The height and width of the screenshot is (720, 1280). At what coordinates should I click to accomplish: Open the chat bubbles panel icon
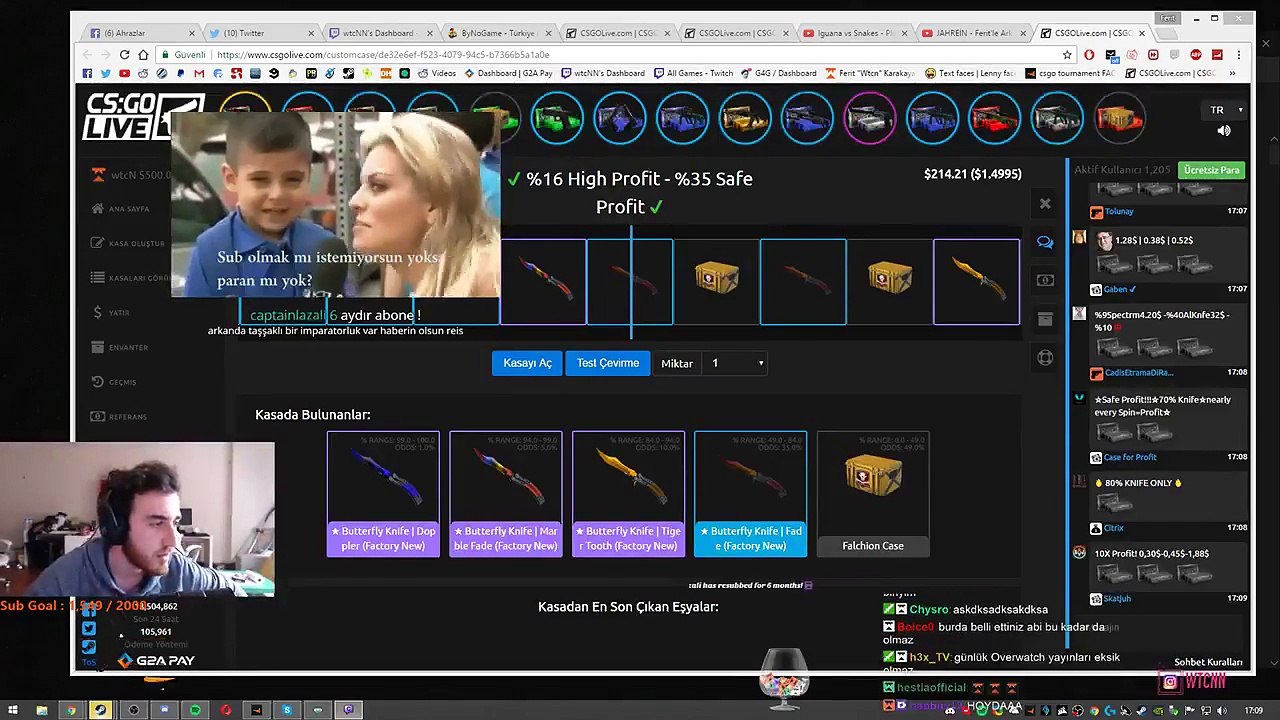[1045, 242]
